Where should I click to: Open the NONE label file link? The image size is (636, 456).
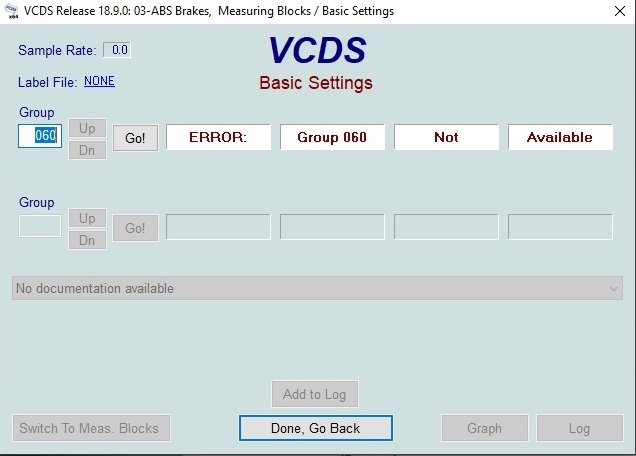(99, 81)
